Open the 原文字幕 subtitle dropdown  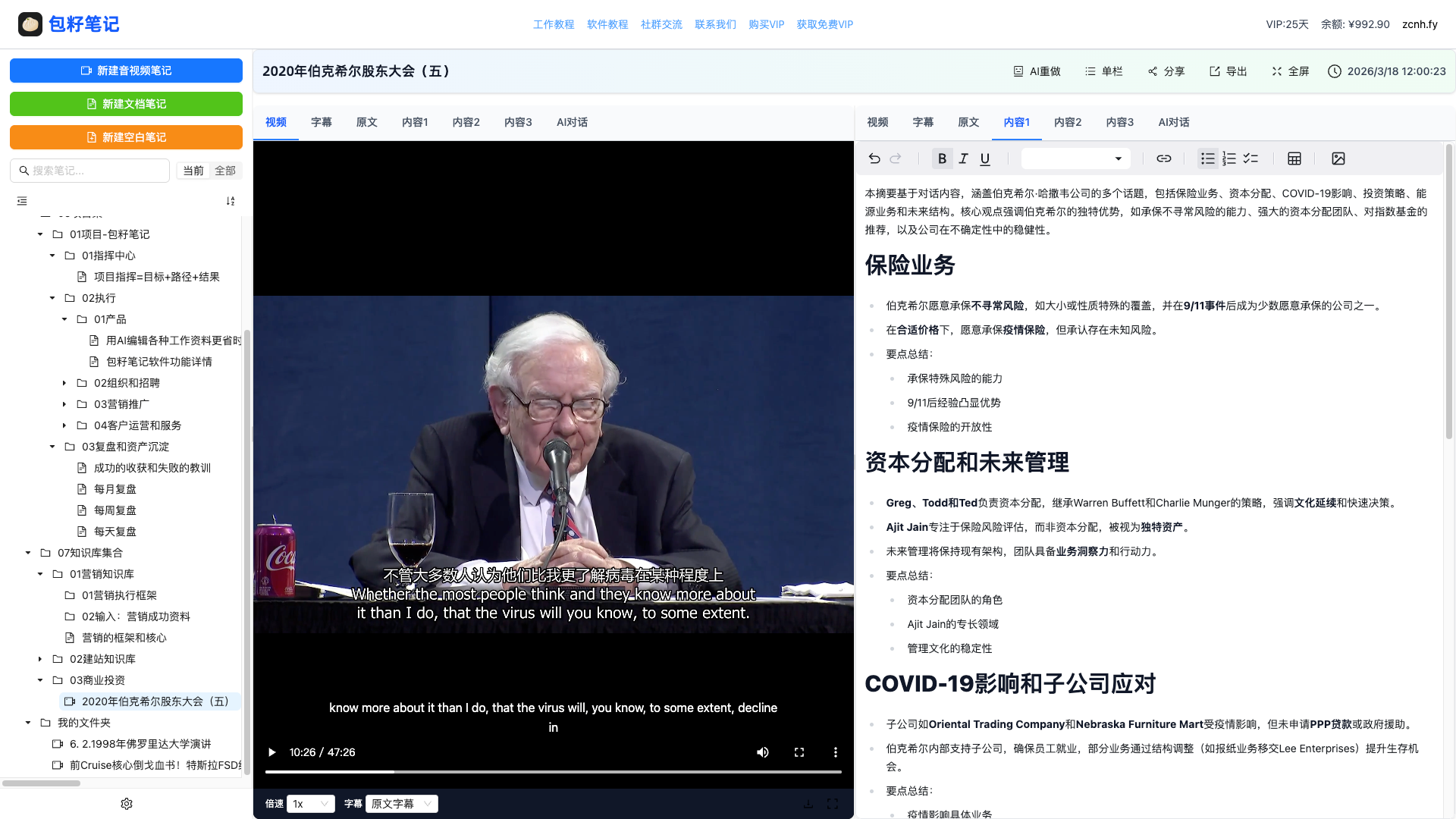(x=401, y=804)
